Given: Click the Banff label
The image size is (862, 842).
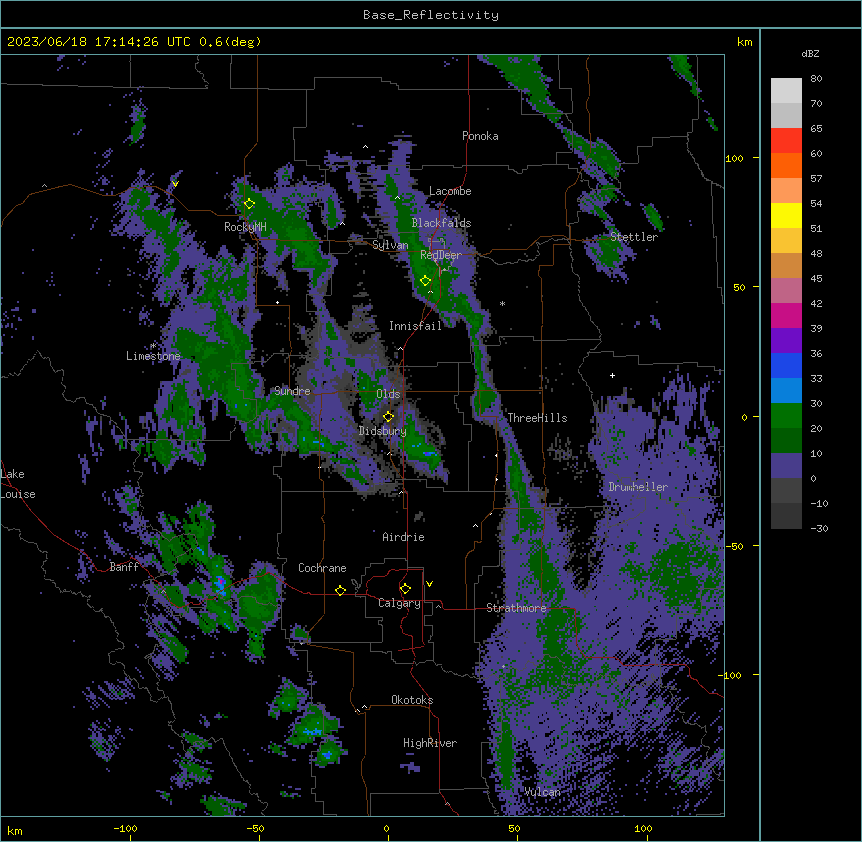Looking at the screenshot, I should (x=124, y=567).
